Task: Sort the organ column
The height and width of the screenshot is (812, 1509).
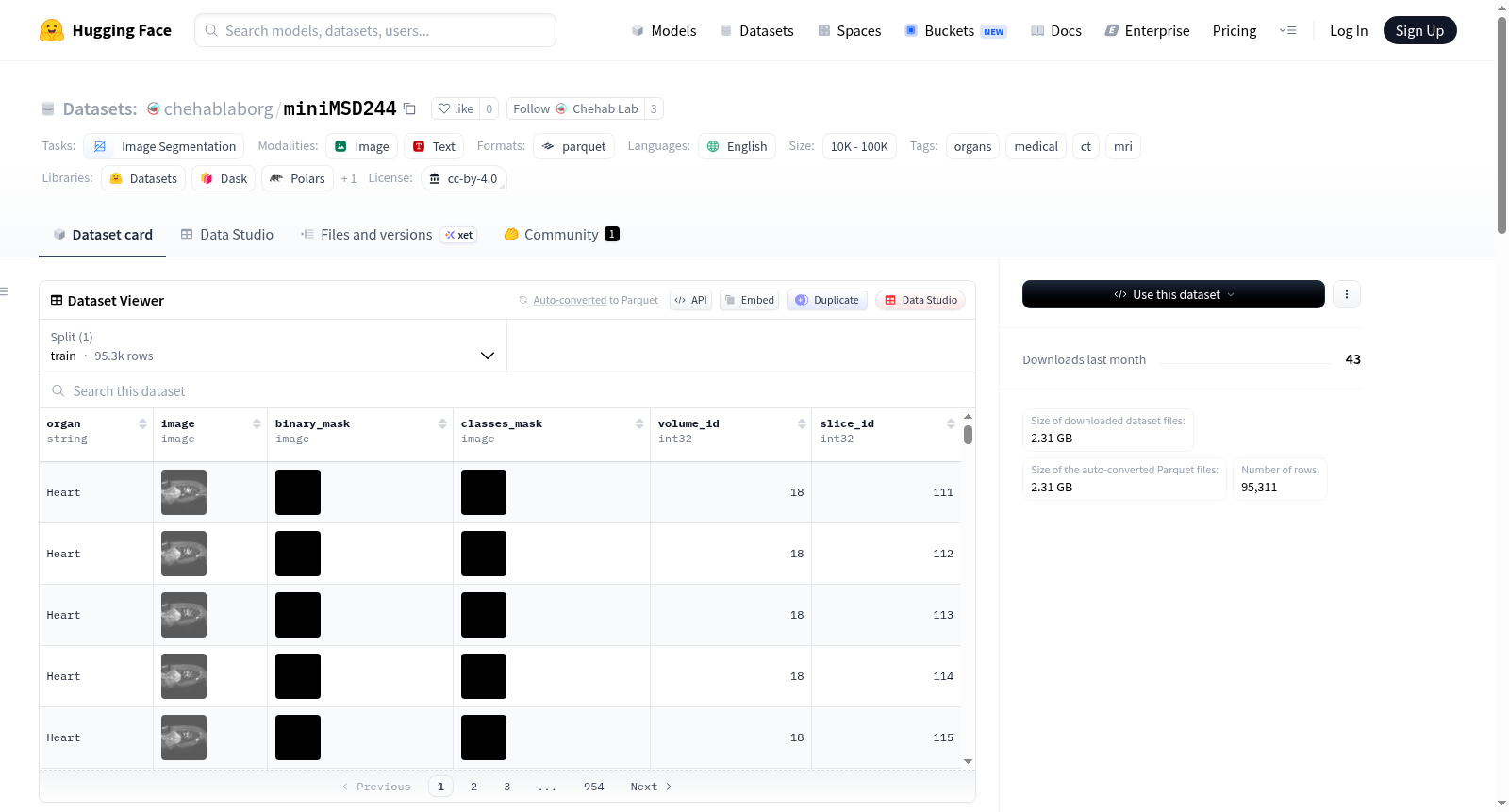Action: point(142,424)
